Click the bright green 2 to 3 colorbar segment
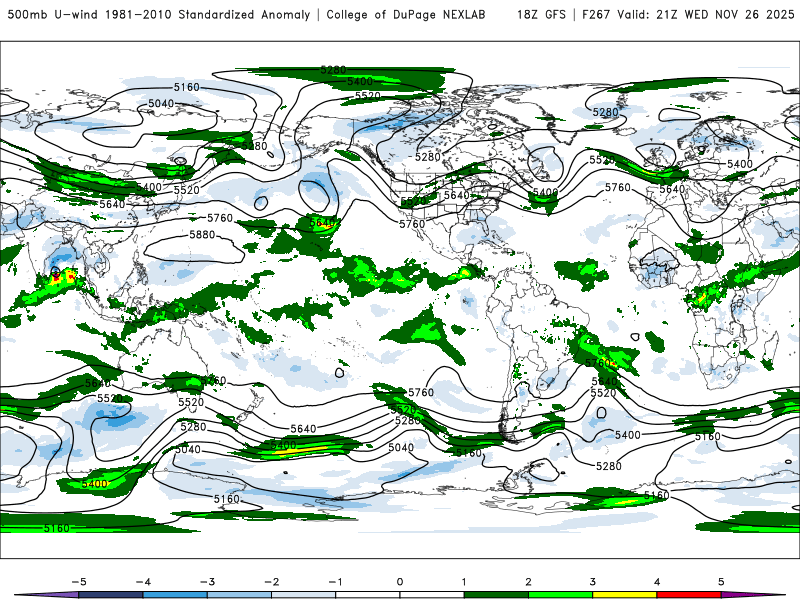The height and width of the screenshot is (600, 800). [560, 595]
